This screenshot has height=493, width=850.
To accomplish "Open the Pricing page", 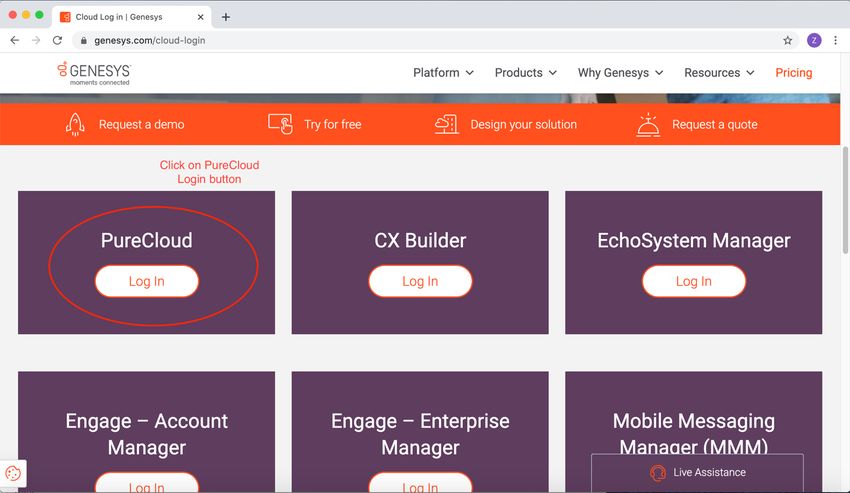I will coord(794,73).
